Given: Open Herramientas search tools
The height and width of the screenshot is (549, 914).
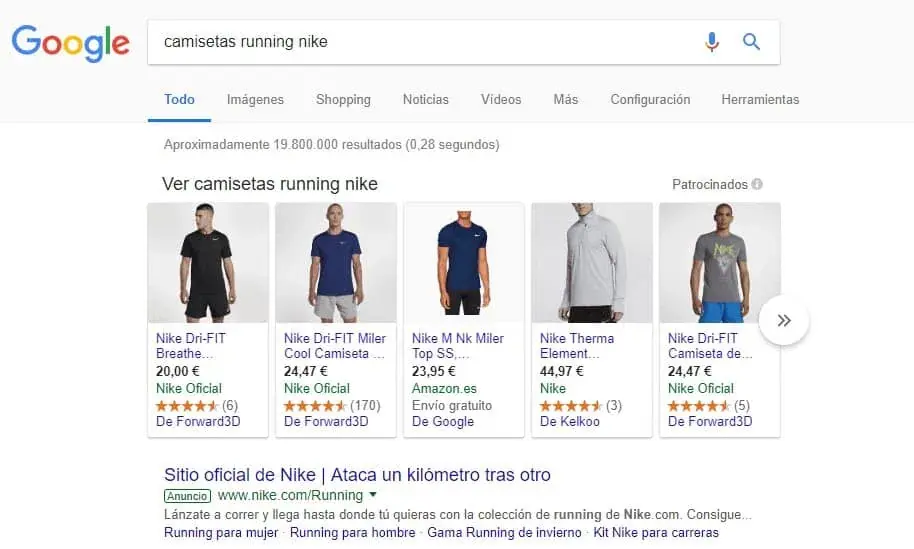Looking at the screenshot, I should pyautogui.click(x=760, y=100).
